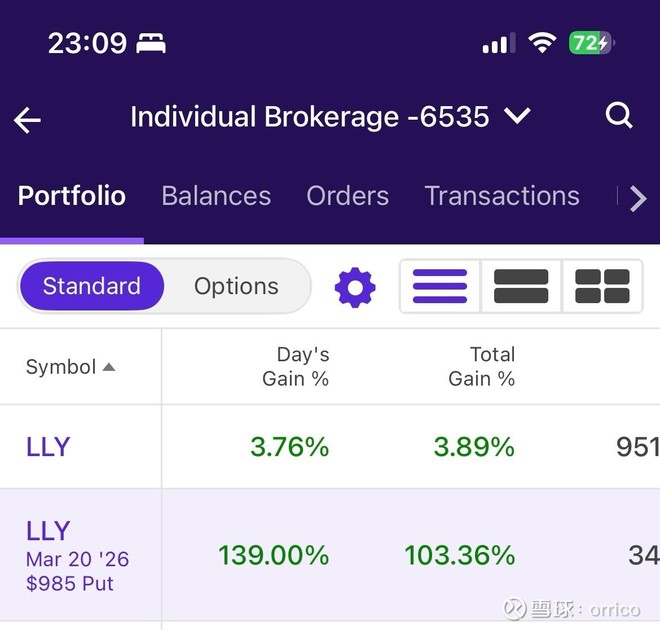Tap the back arrow icon
Viewport: 660px width, 630px height.
tap(27, 121)
